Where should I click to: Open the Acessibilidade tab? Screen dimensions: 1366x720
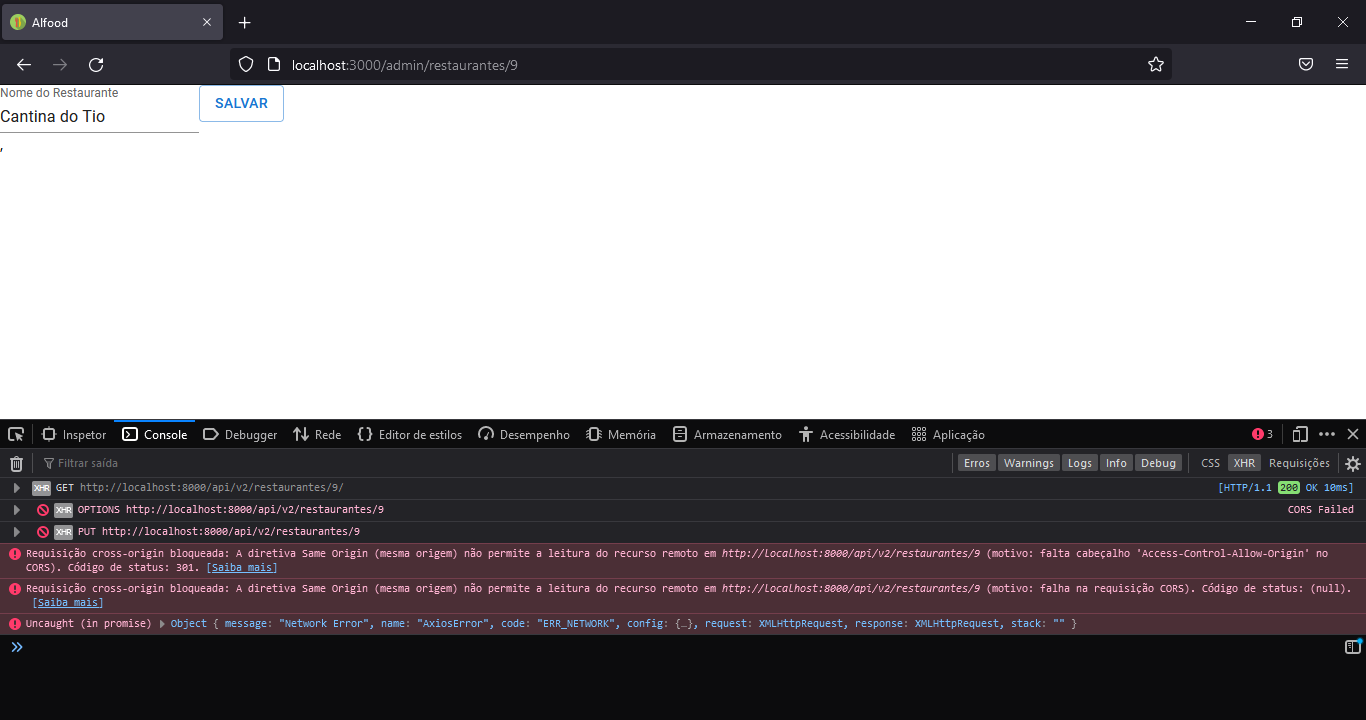pyautogui.click(x=847, y=434)
